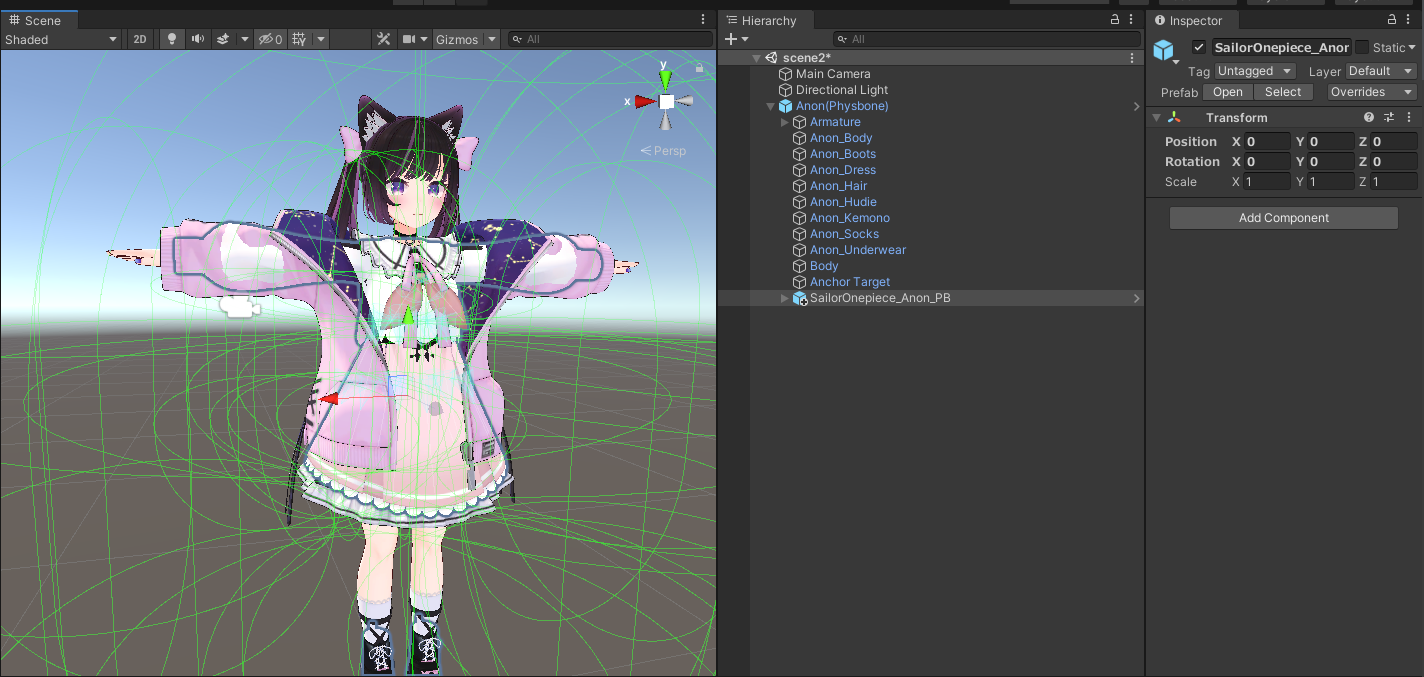Click the Add Component button
Screen dimensions: 1424x677
pyautogui.click(x=1283, y=217)
